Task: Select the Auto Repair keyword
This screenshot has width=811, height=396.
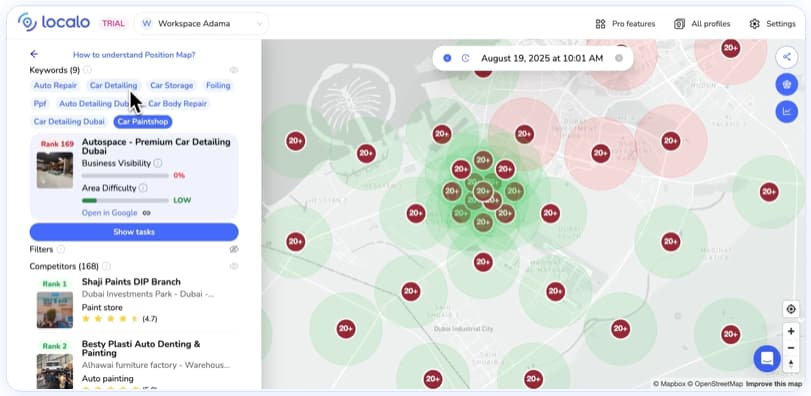Action: [x=55, y=85]
